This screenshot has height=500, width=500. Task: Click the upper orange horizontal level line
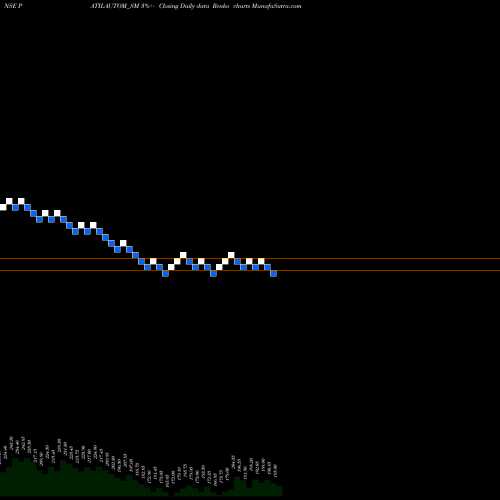pyautogui.click(x=250, y=258)
